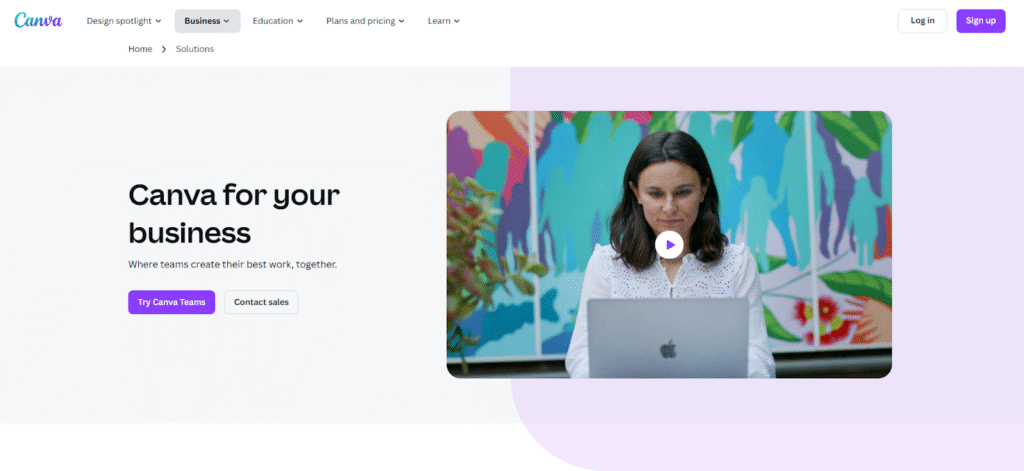Image resolution: width=1024 pixels, height=471 pixels.
Task: Click the breadcrumb separator arrow after Home
Action: pyautogui.click(x=164, y=49)
